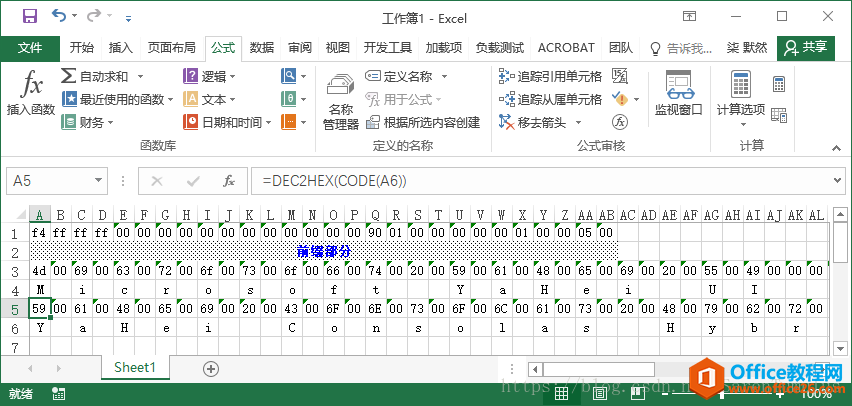Switch to the 开发工具 ribbon tab
Image resolution: width=852 pixels, height=406 pixels.
(x=388, y=48)
